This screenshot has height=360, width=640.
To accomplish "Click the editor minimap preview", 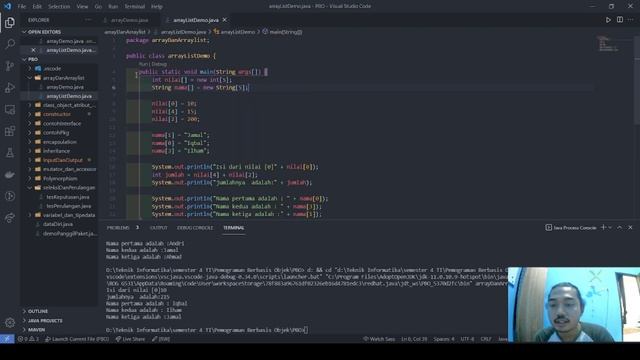I will (608, 44).
